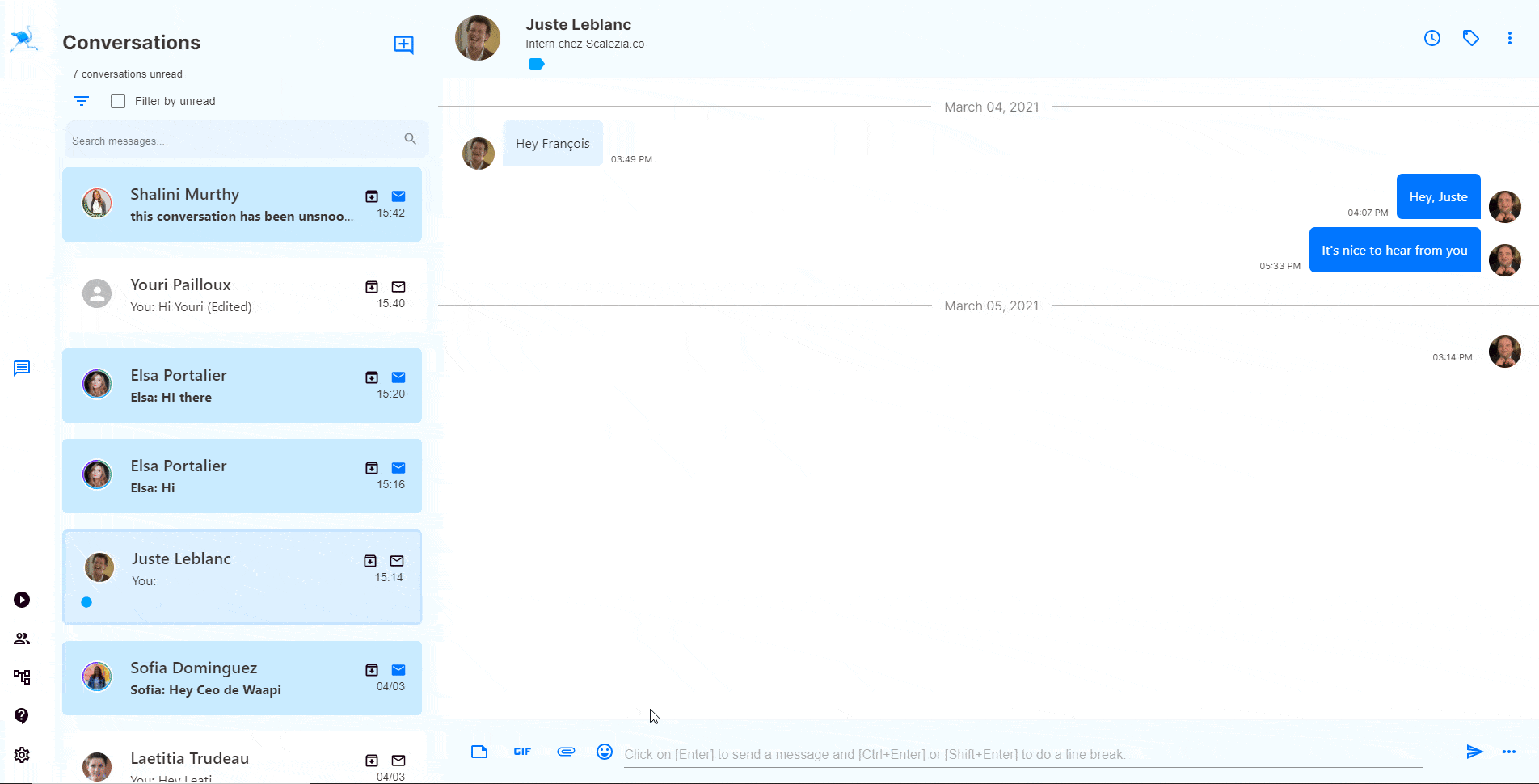Open Elsa Portalier 'HI there' conversation
The height and width of the screenshot is (784, 1539).
click(x=242, y=386)
